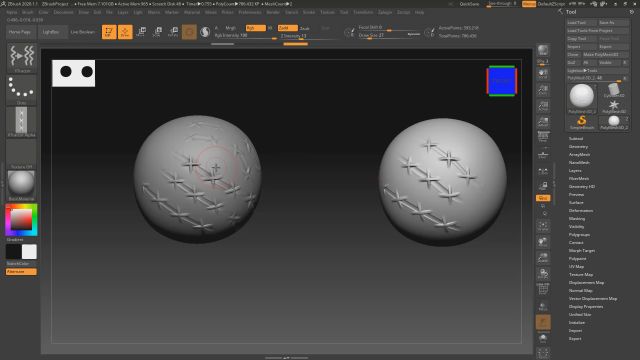Expand the Geometry subpalette
The width and height of the screenshot is (640, 360).
pos(578,147)
